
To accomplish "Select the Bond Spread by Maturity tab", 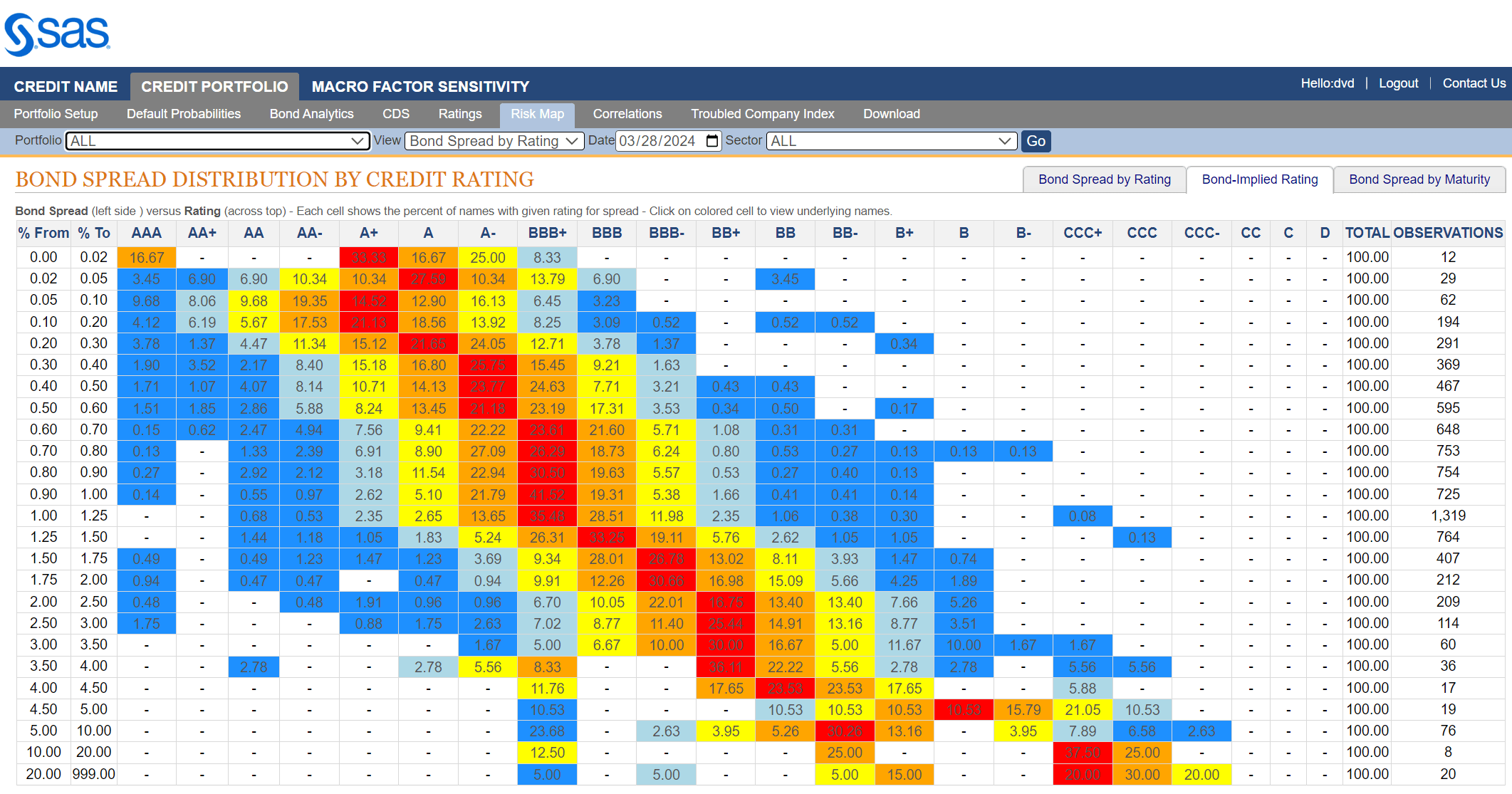I will (x=1419, y=179).
